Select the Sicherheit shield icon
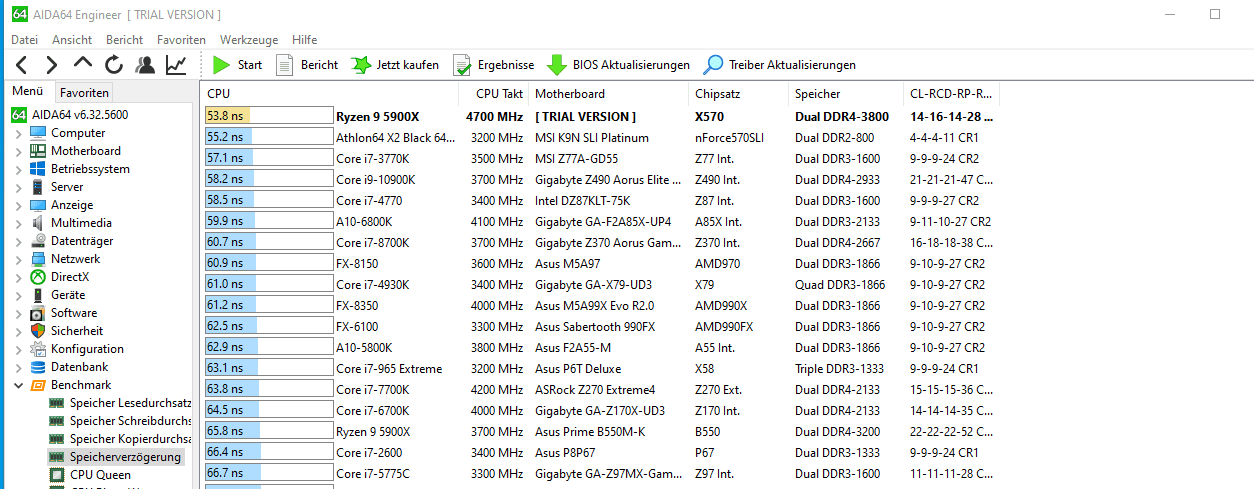Screen dimensions: 1254x489 pos(38,331)
